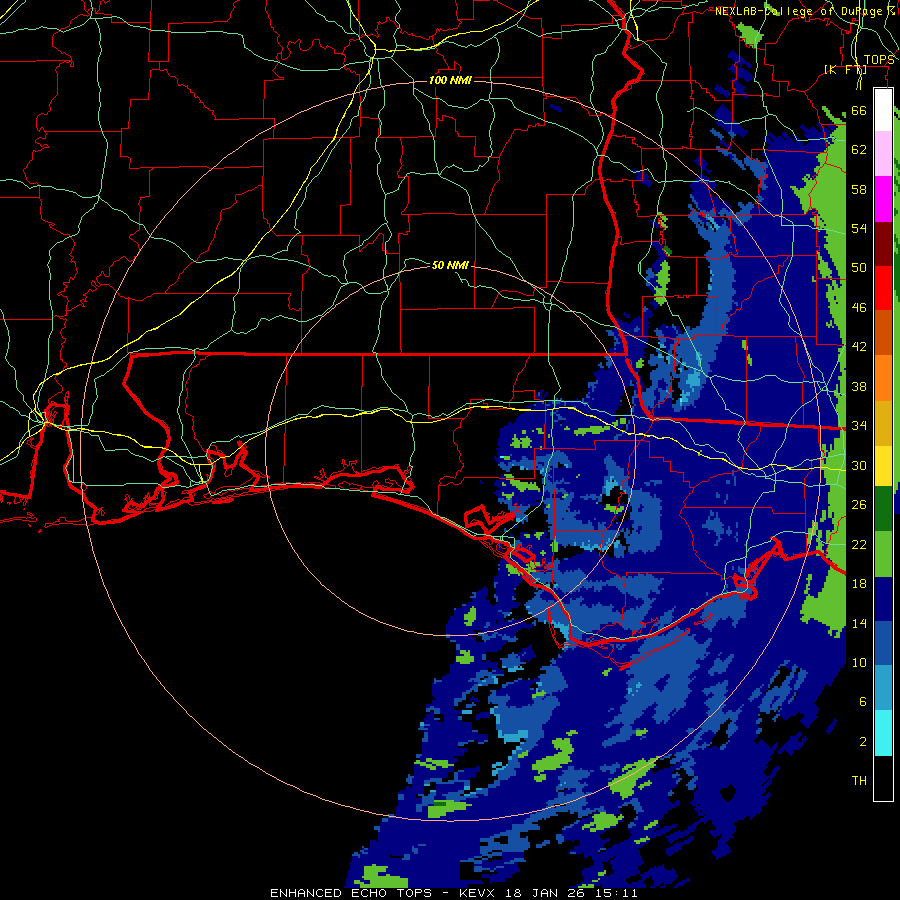
Task: Choose the bright red legend band
Action: coord(883,288)
